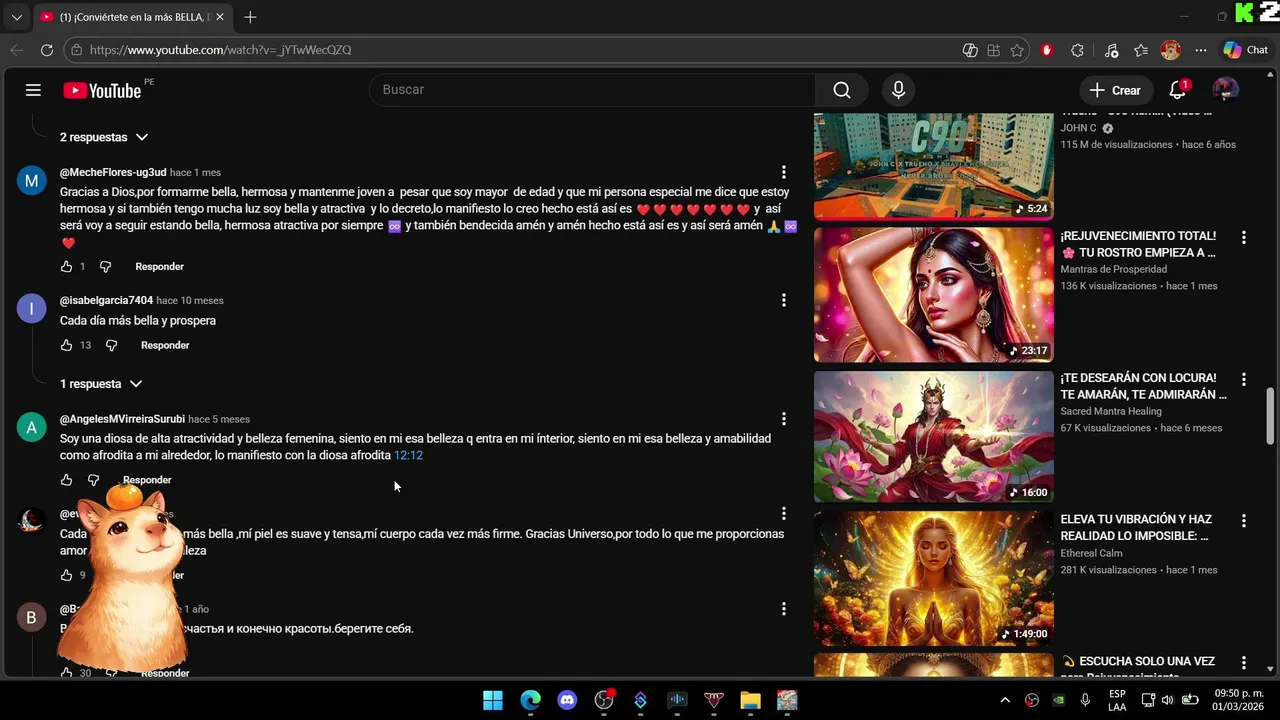Open options for TE DESEARÁN CON LOCURA video
Viewport: 1280px width, 720px height.
point(1244,380)
